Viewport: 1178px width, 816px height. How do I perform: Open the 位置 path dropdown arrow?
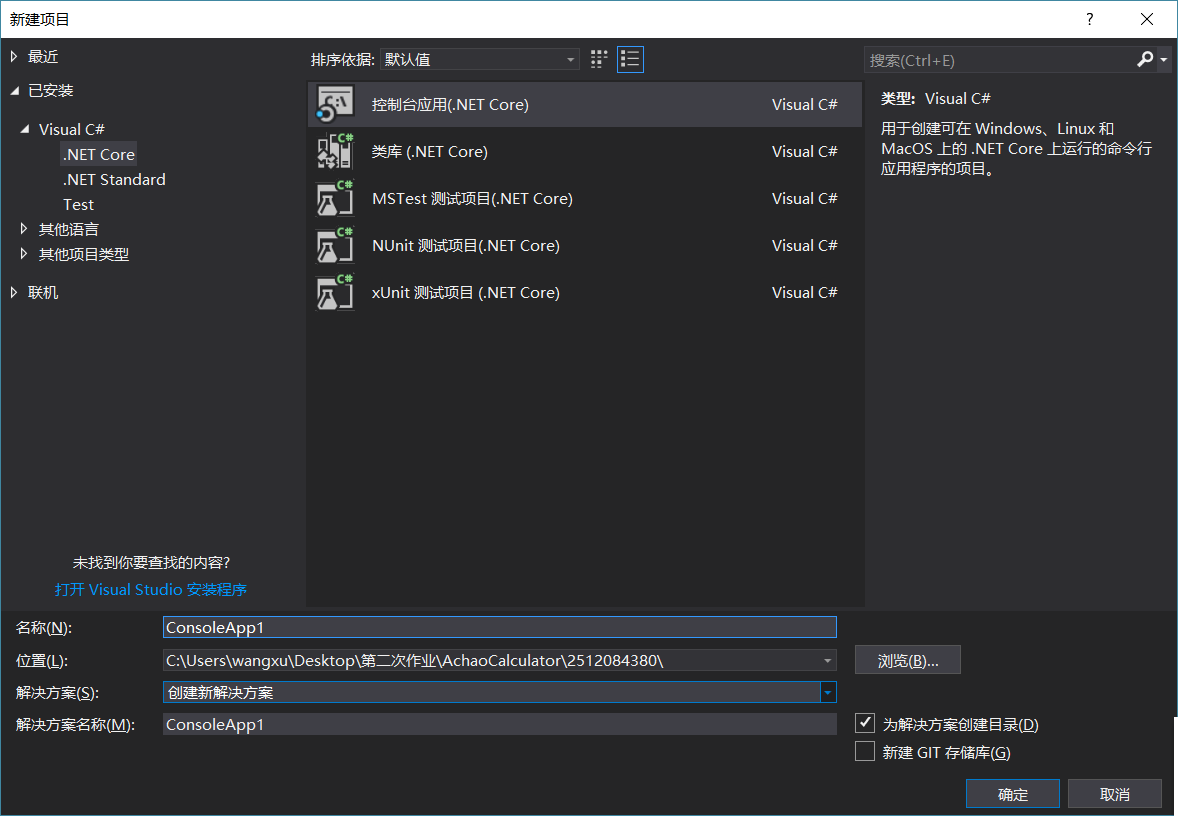coord(827,660)
